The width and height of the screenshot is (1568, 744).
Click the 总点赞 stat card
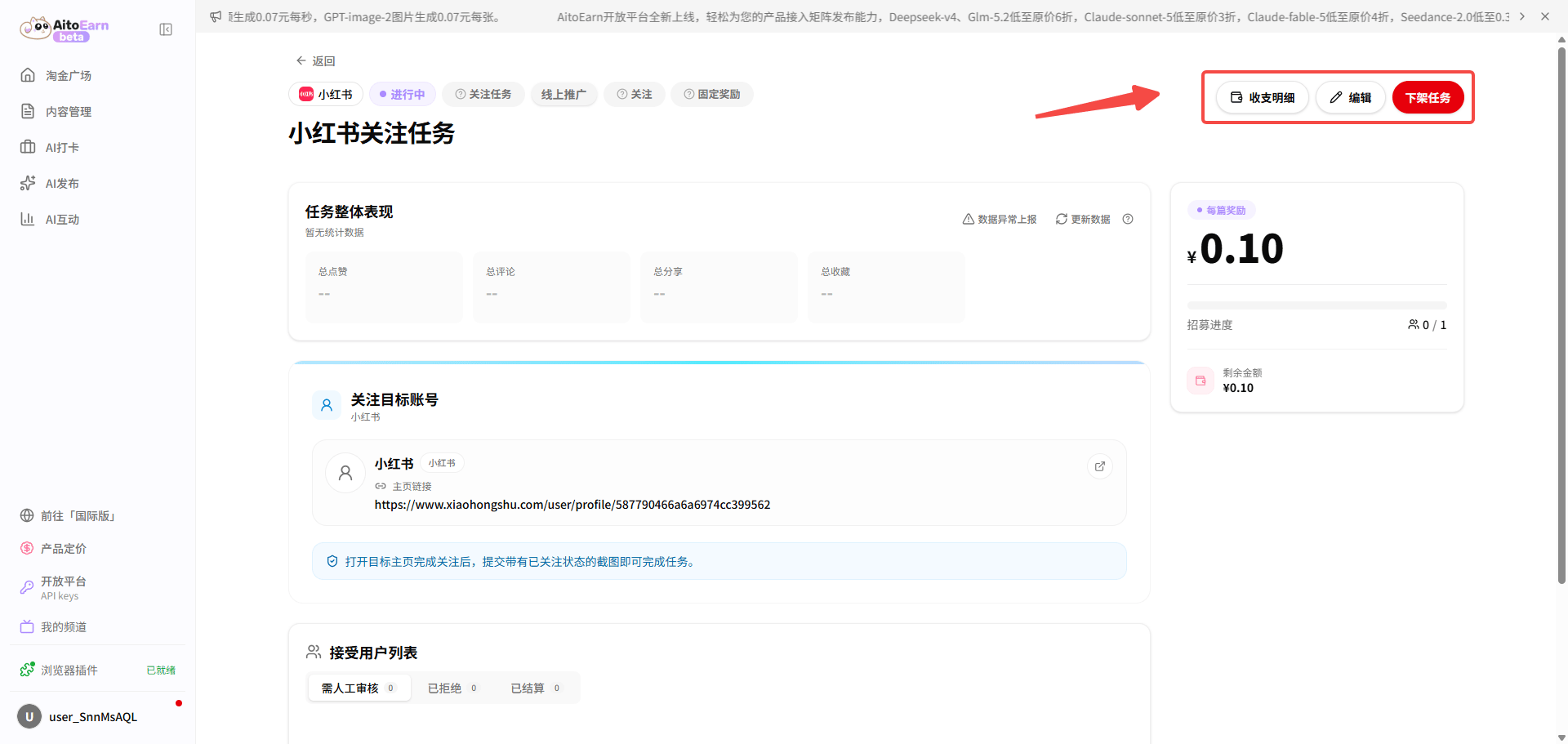[384, 287]
